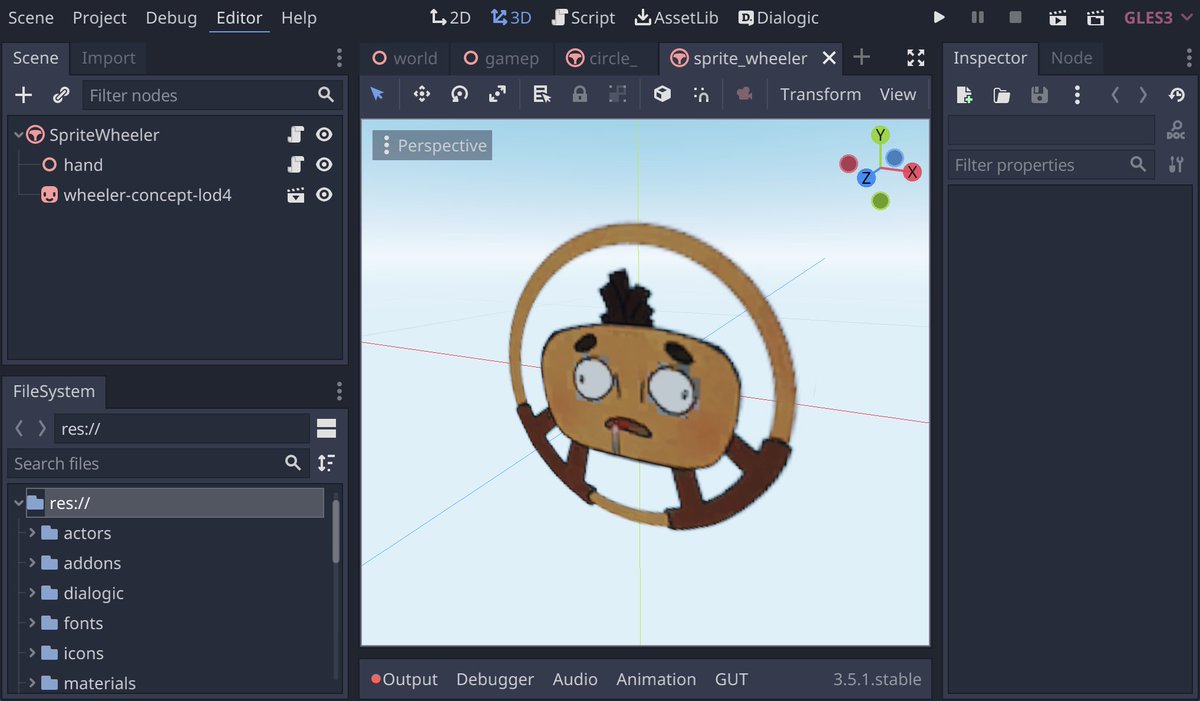
Task: Open the Dialogic workspace
Action: (x=779, y=18)
